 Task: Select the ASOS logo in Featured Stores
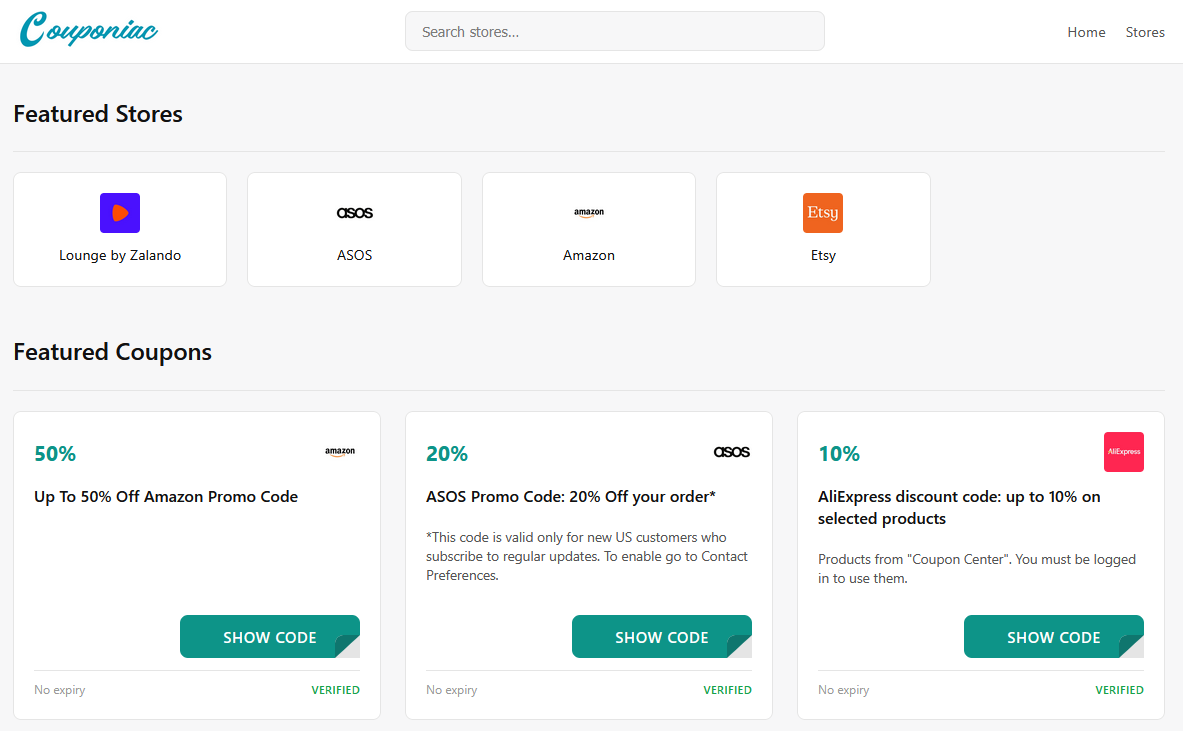click(x=355, y=213)
